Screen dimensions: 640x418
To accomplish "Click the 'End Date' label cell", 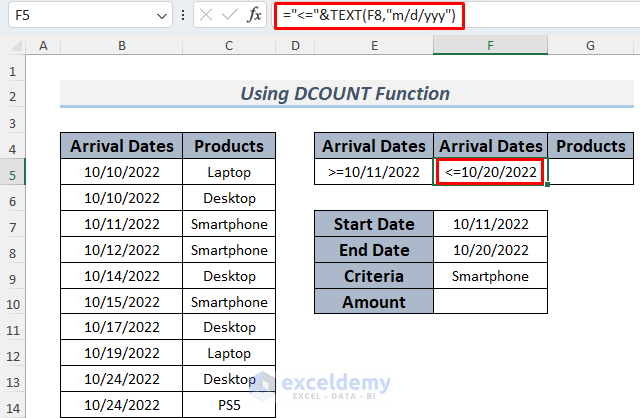I will click(374, 250).
